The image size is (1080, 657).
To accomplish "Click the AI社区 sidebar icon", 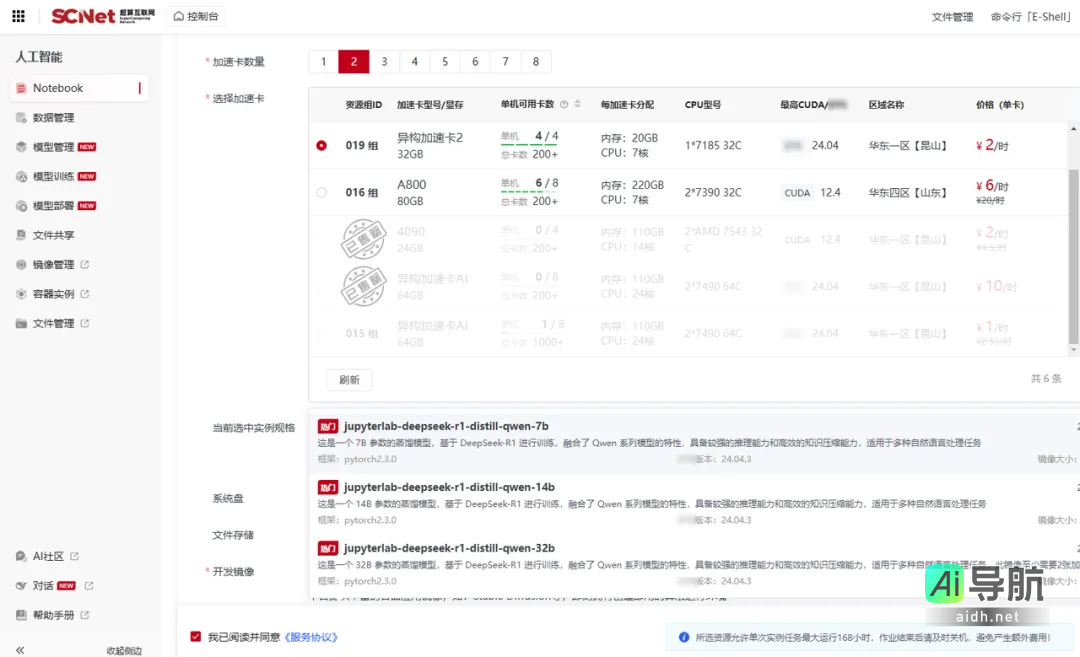I will pos(21,556).
